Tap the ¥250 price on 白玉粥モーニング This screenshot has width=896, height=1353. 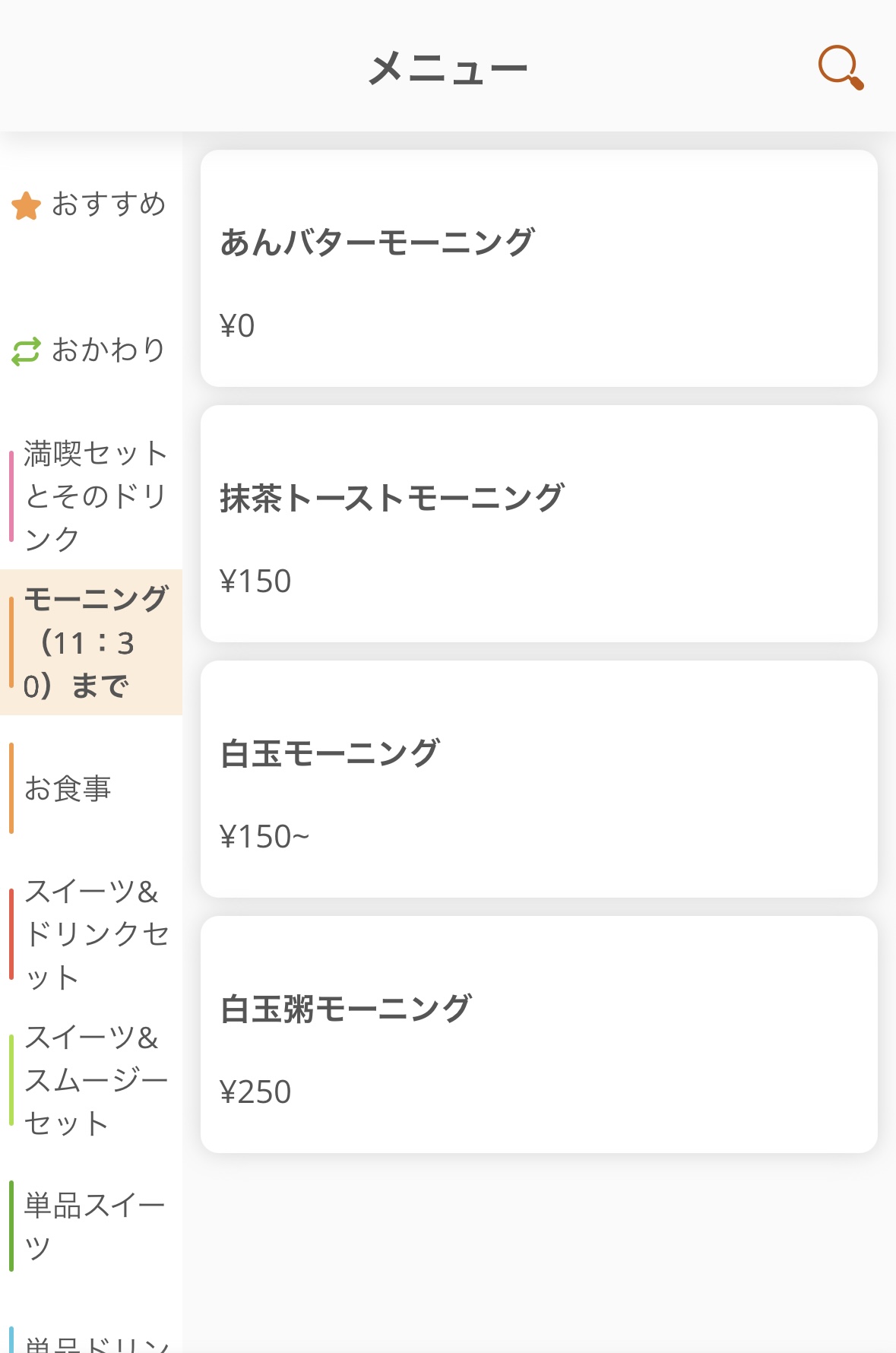click(255, 1092)
